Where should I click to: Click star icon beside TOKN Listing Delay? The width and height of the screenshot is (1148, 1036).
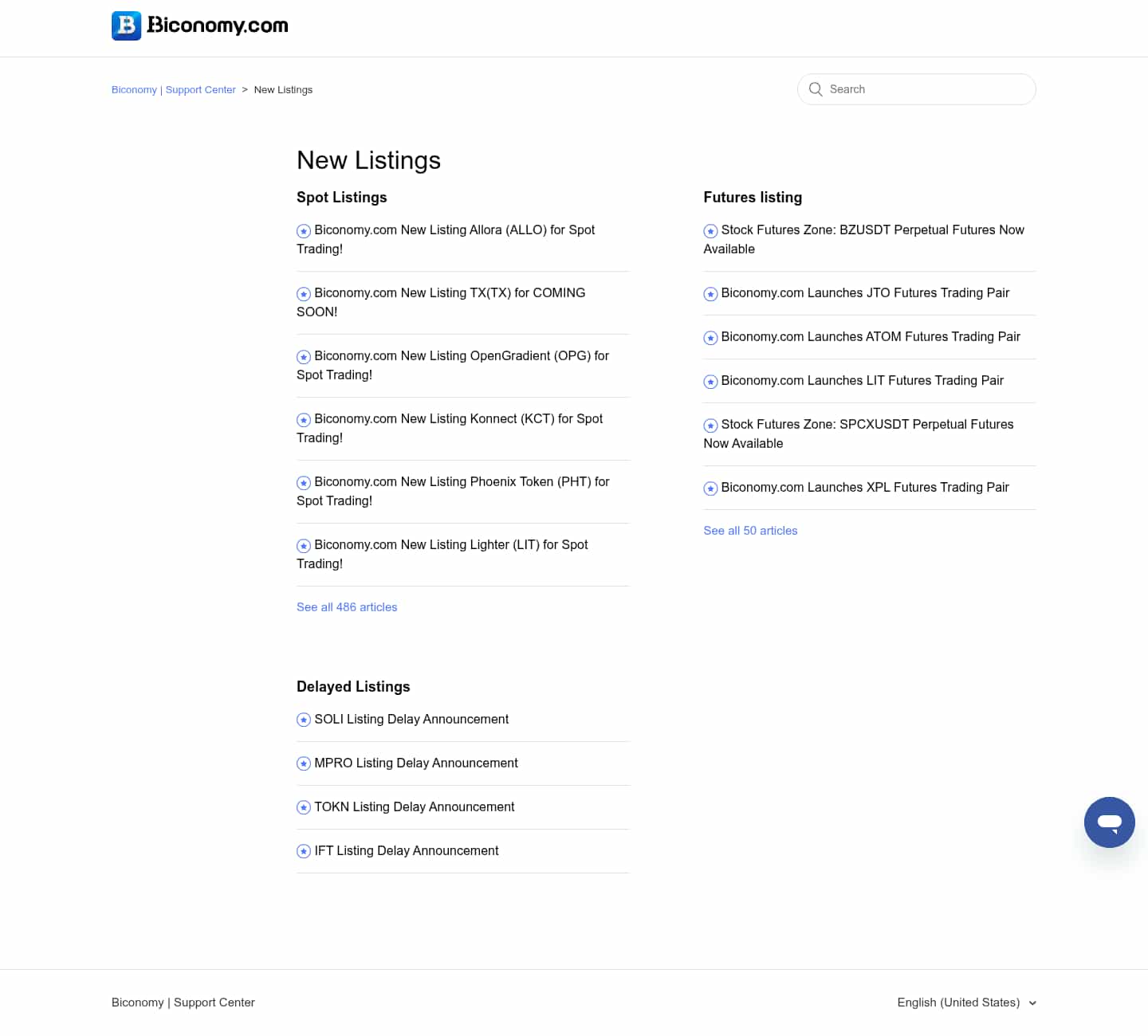304,808
